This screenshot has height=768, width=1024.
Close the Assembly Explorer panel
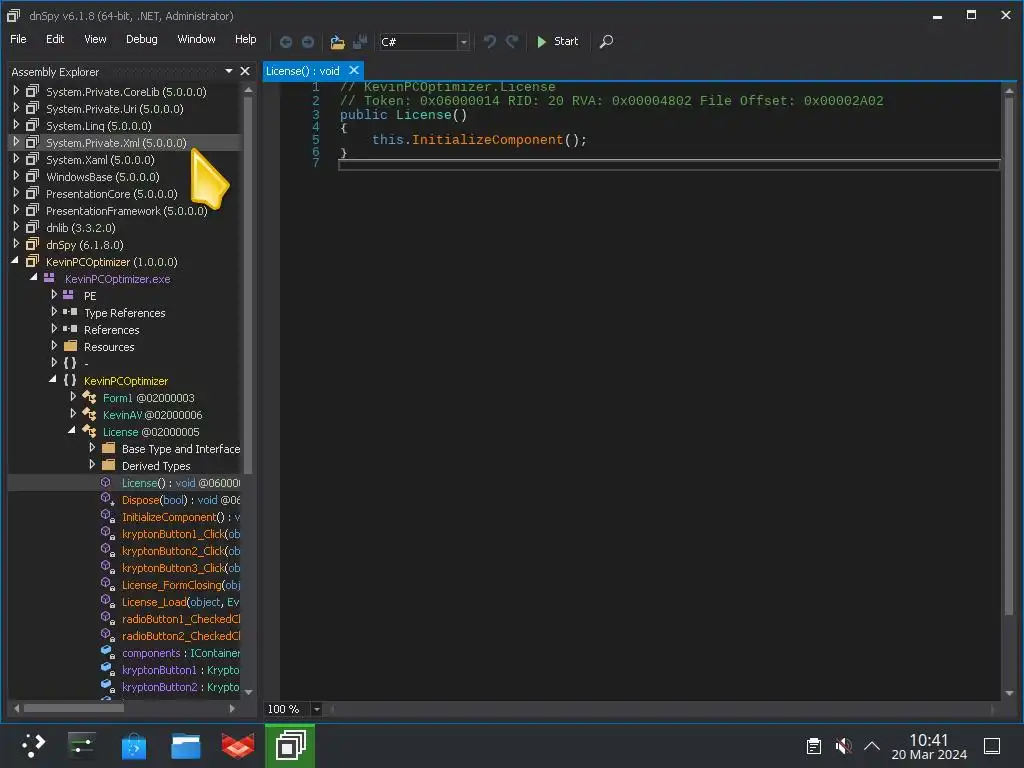[x=245, y=71]
